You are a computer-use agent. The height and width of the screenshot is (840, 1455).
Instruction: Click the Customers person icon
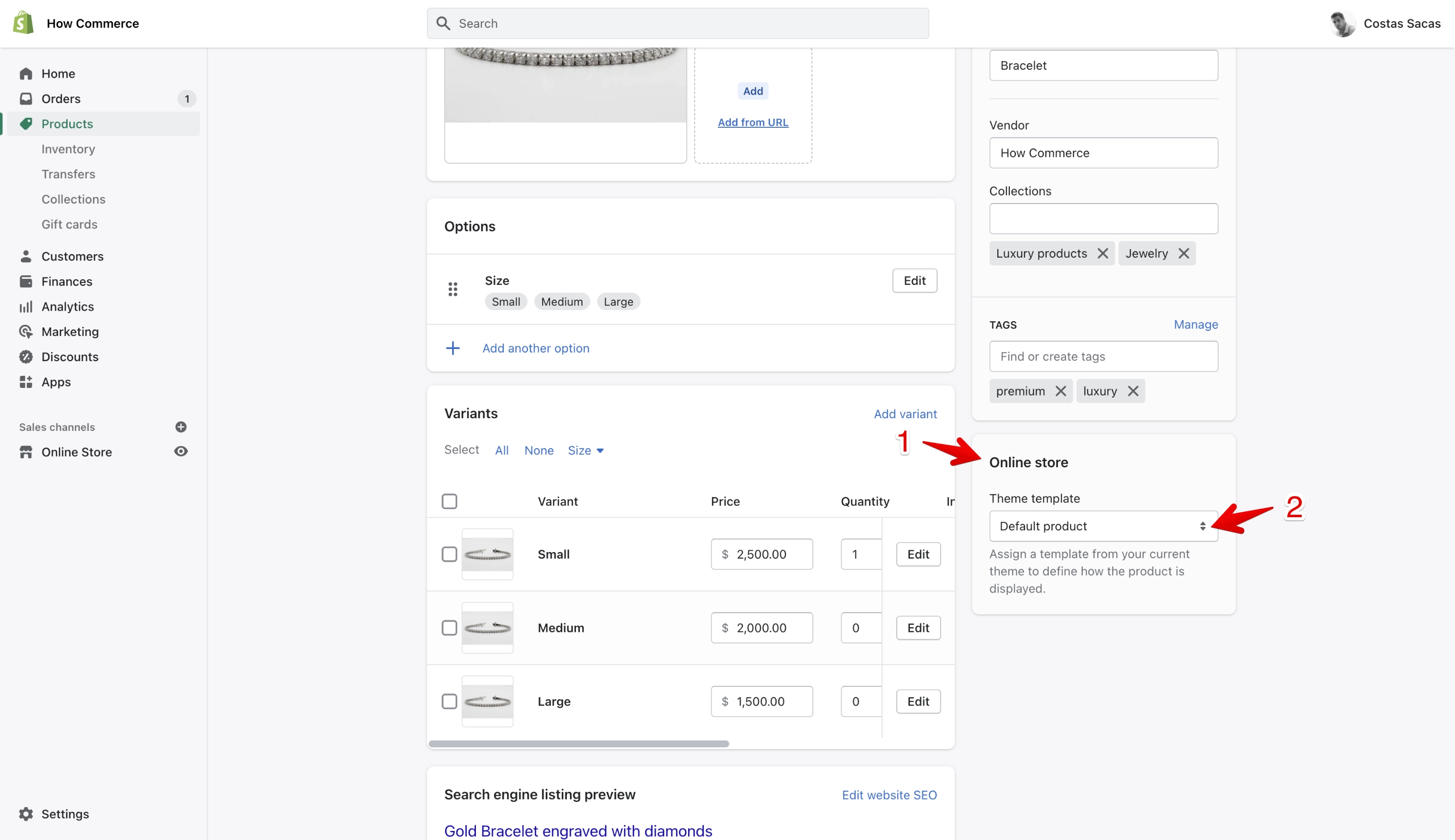[26, 256]
